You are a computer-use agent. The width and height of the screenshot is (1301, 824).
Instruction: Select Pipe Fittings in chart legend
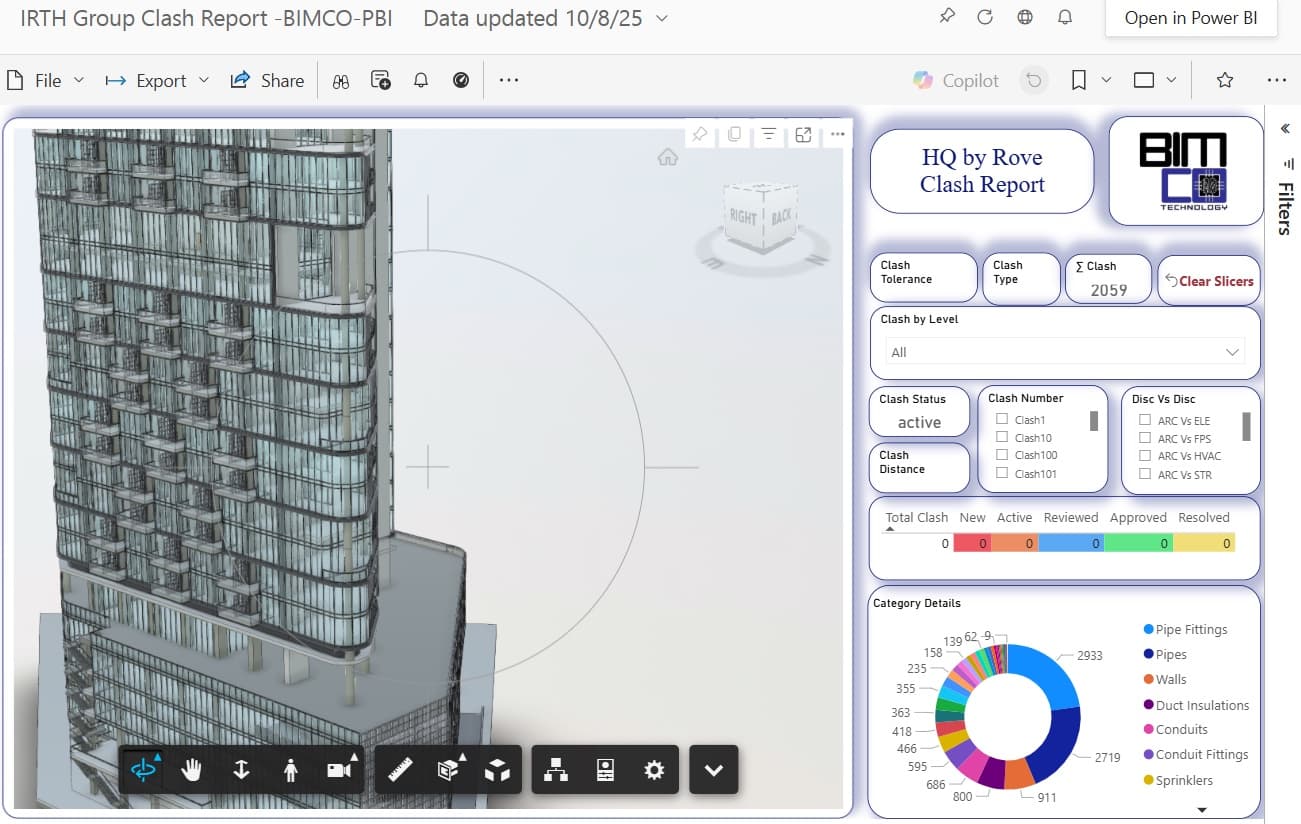coord(1185,629)
